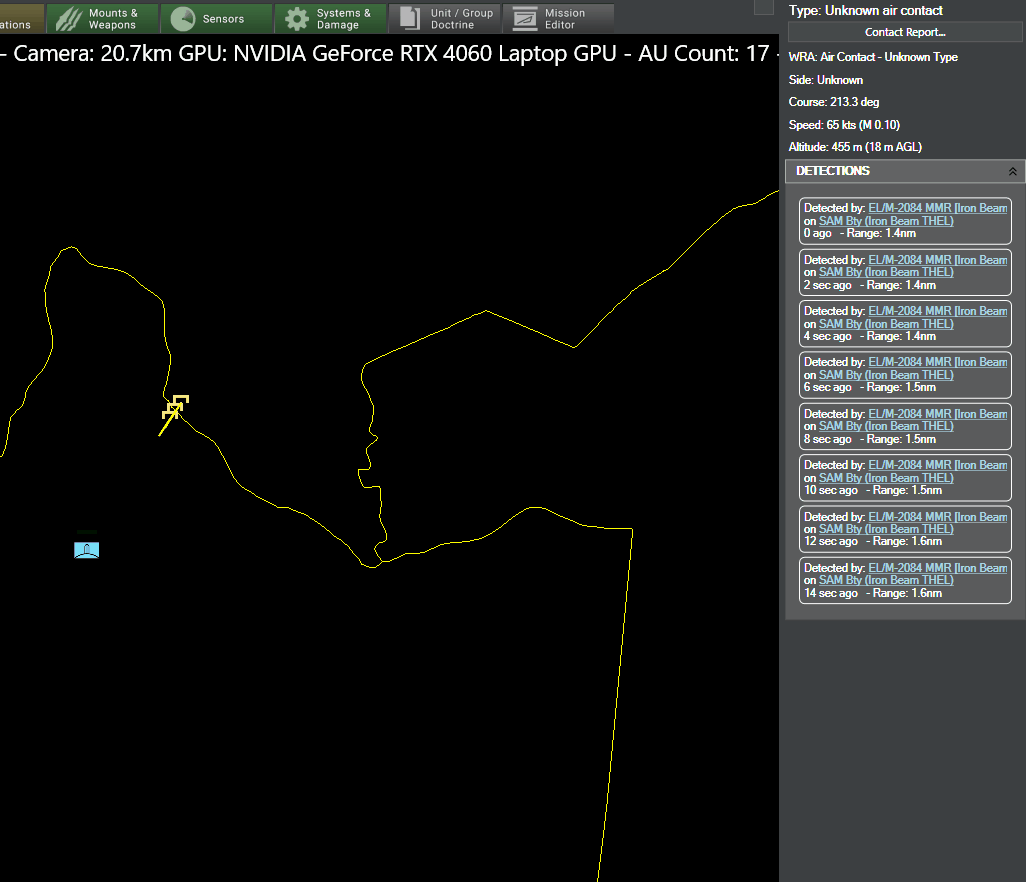Open SAM Bty link in 10 sec ago detection
This screenshot has width=1026, height=882.
[x=886, y=478]
